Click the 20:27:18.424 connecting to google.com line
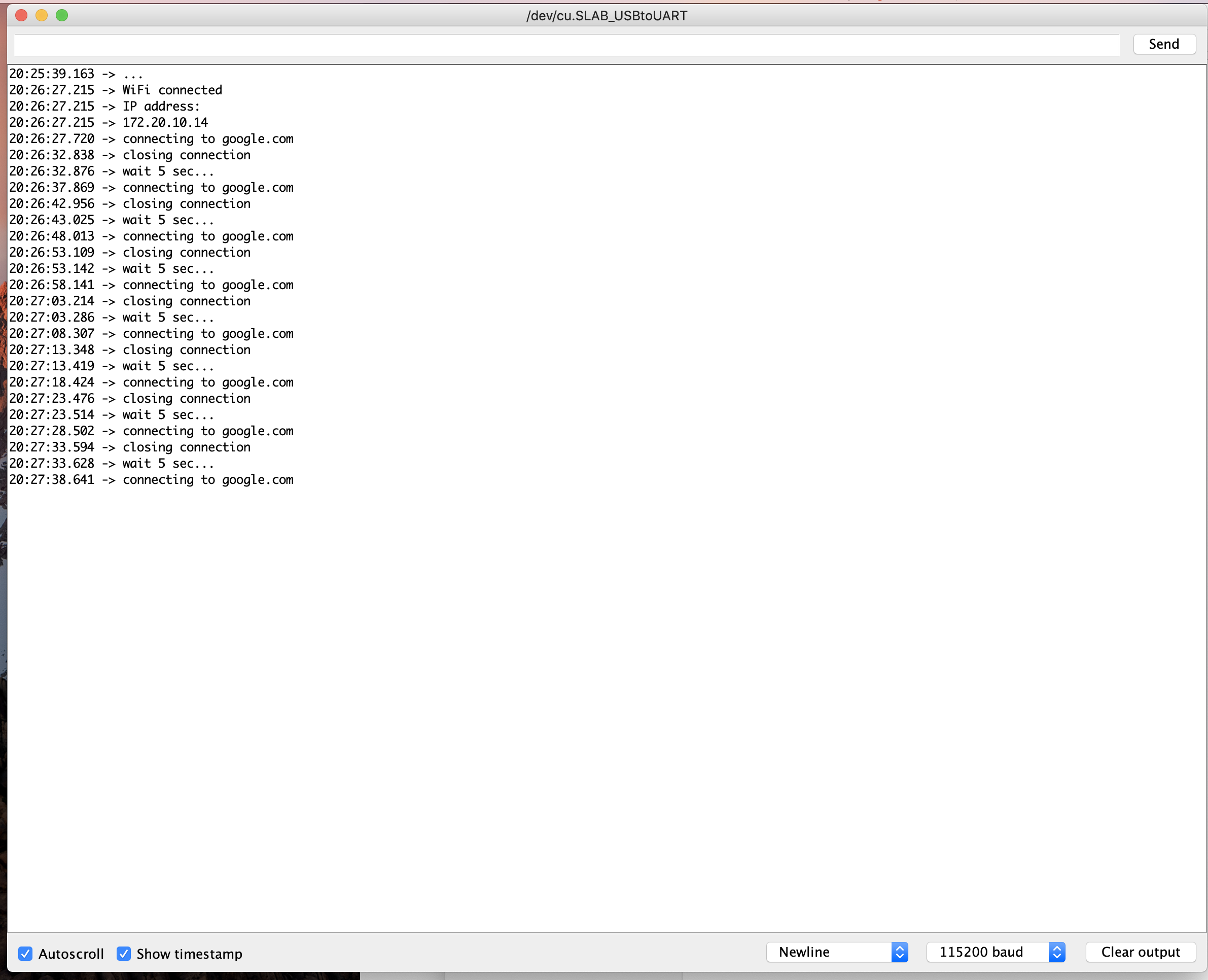Viewport: 1208px width, 980px height. tap(151, 382)
